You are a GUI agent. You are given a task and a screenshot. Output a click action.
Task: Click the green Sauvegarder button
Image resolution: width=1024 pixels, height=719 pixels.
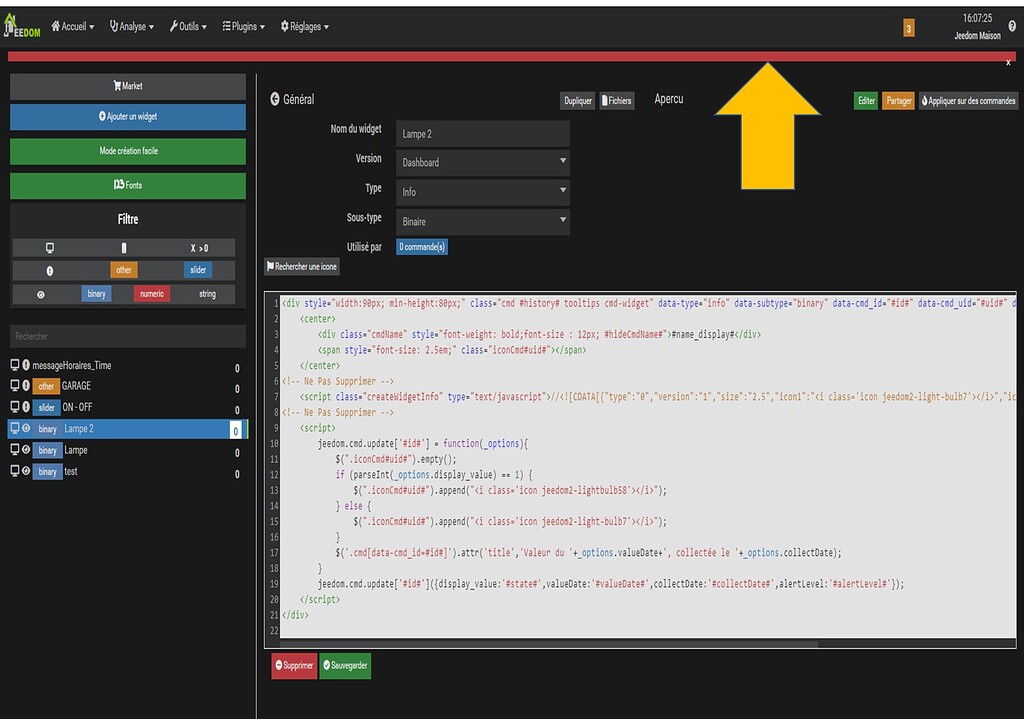pyautogui.click(x=345, y=665)
